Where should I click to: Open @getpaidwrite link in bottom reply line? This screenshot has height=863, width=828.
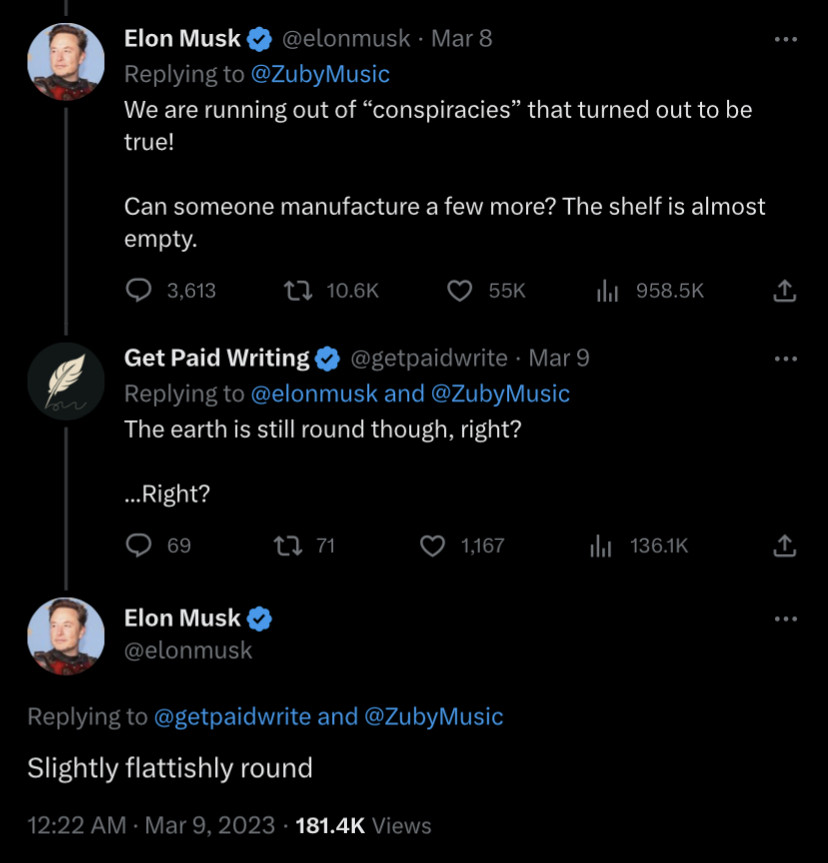click(232, 716)
